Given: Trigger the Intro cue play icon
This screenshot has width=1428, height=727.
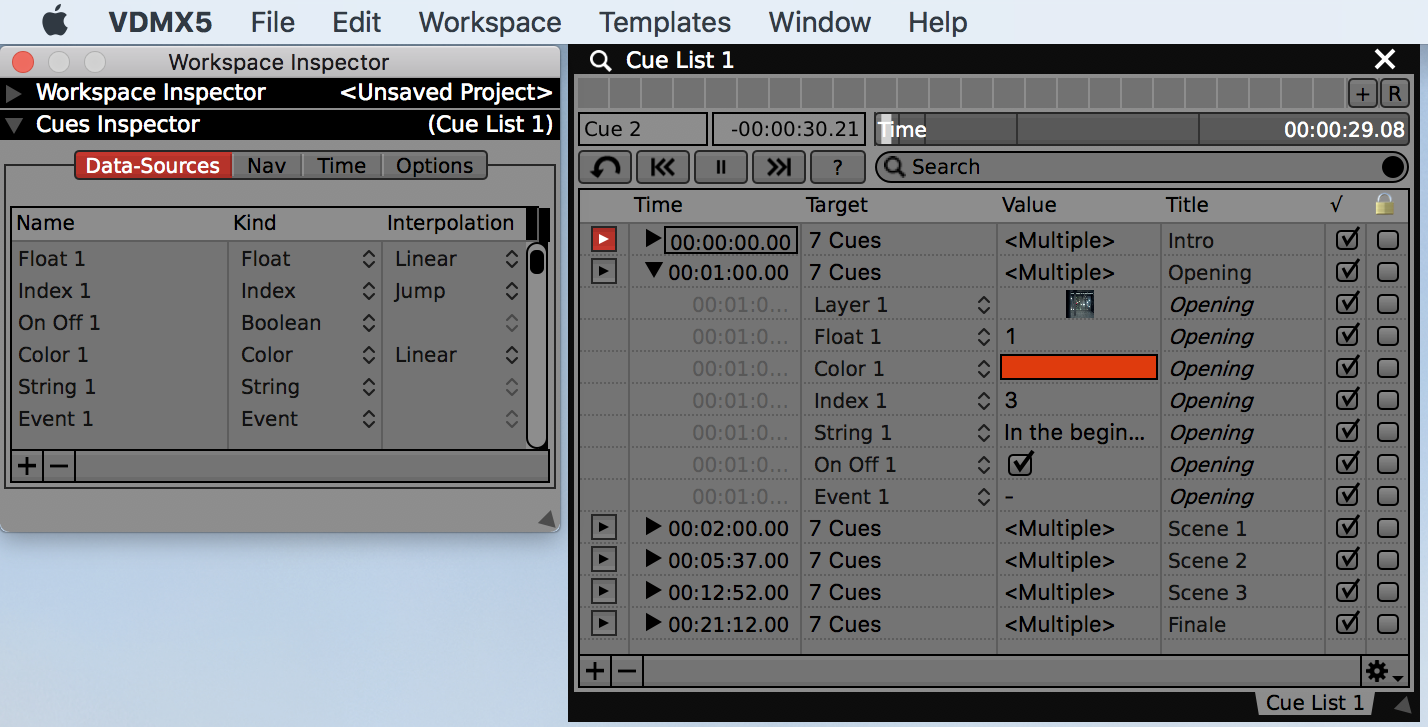Looking at the screenshot, I should pyautogui.click(x=603, y=240).
